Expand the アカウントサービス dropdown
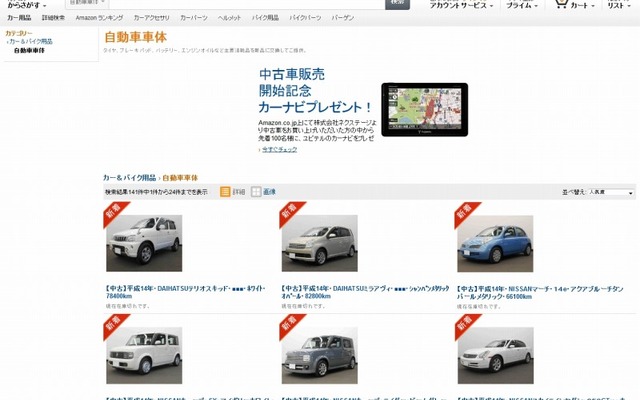Screen dimensions: 640x400 pos(461,5)
